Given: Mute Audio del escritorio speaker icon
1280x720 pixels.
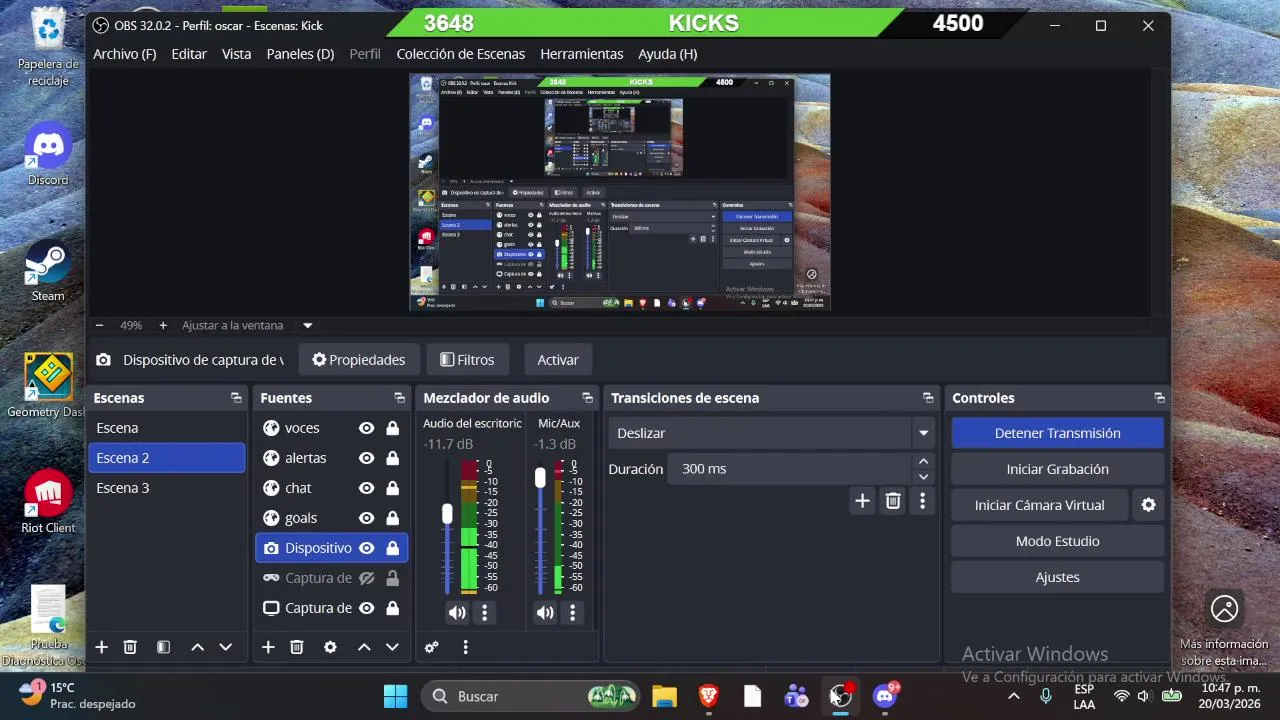Looking at the screenshot, I should pos(457,613).
